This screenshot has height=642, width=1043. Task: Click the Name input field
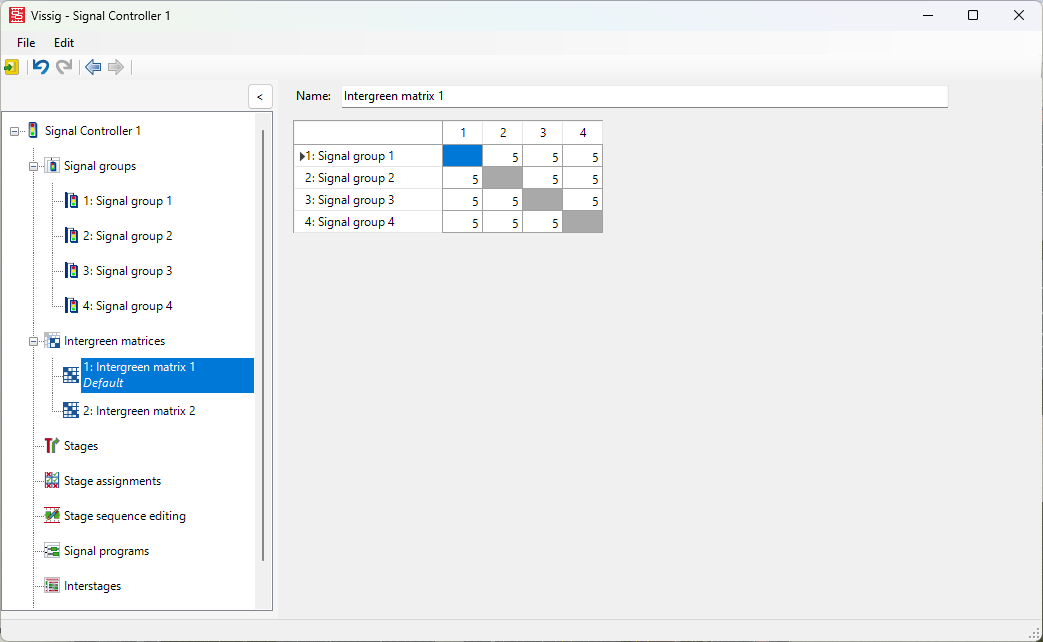click(644, 97)
